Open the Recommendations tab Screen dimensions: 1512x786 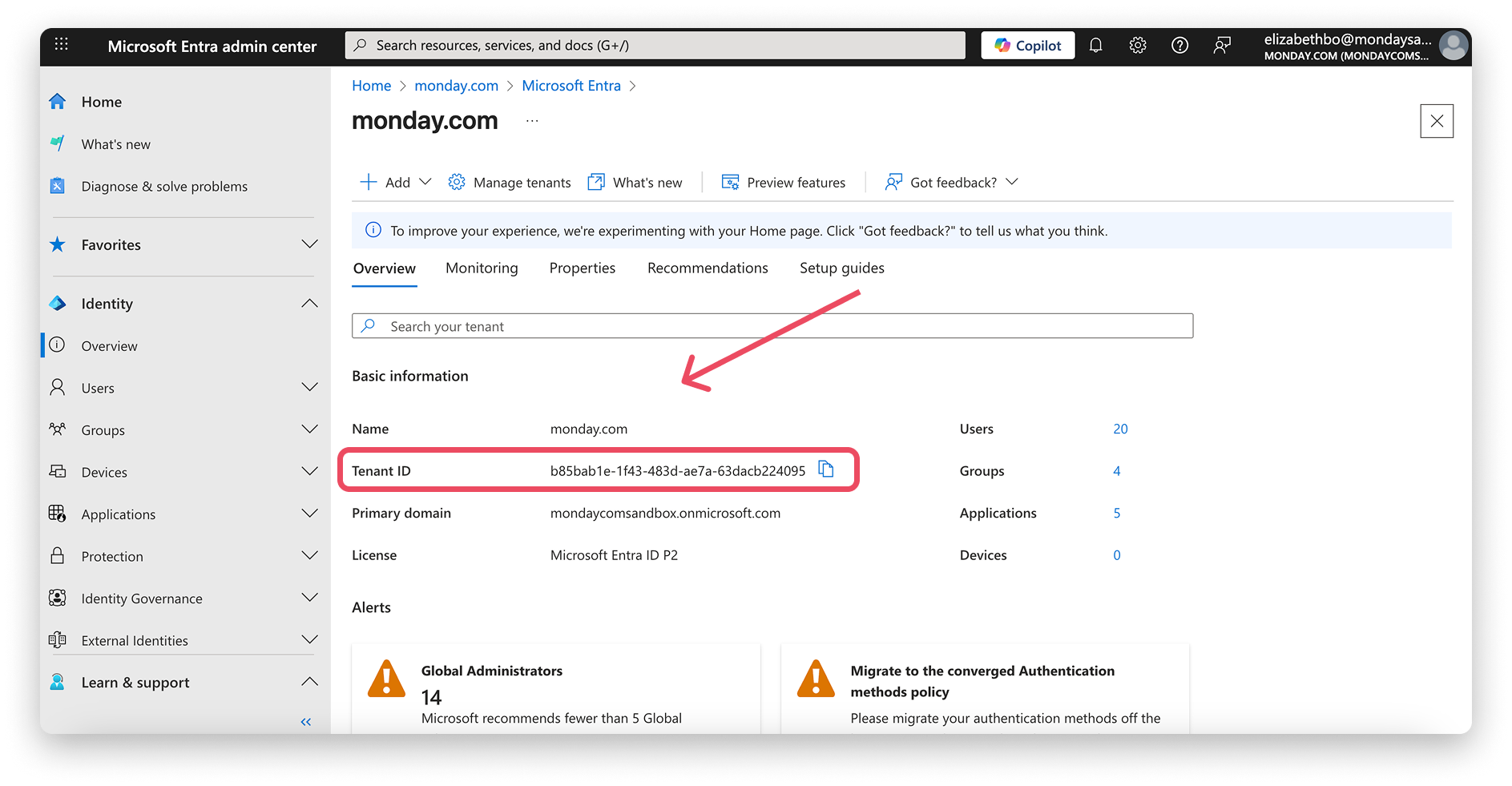tap(708, 268)
